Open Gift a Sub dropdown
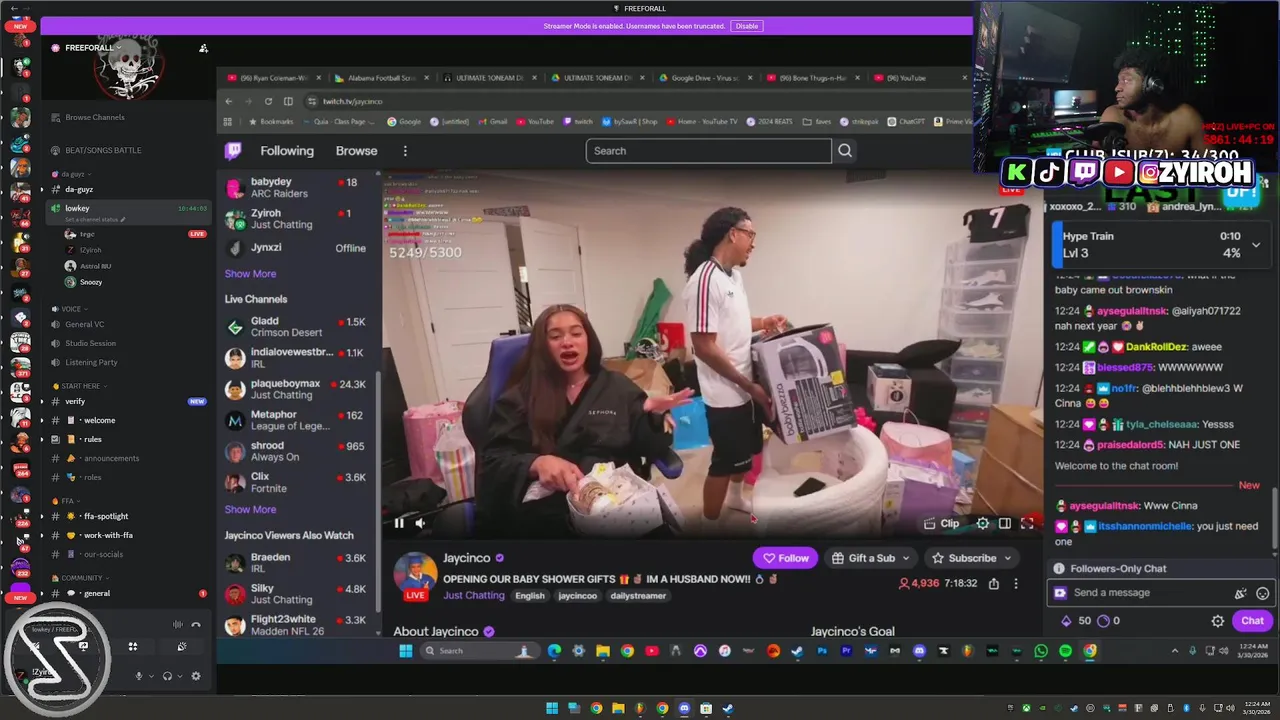 [871, 558]
